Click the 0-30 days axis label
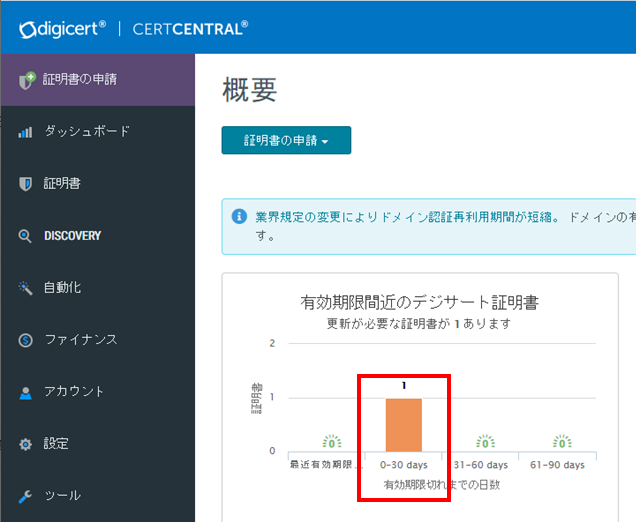This screenshot has height=522, width=636. [404, 465]
